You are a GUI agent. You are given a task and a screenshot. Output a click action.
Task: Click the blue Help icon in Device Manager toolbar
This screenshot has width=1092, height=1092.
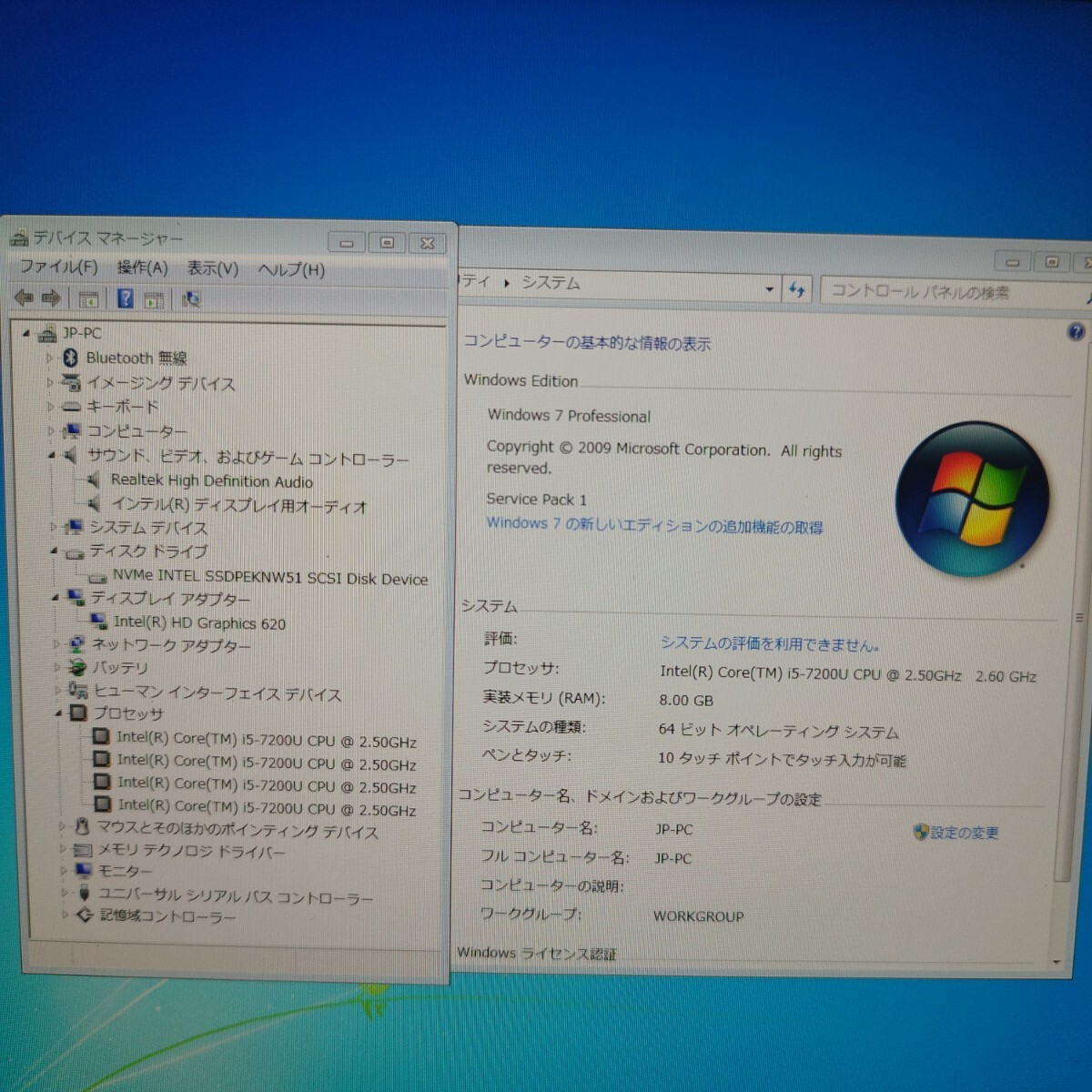click(x=126, y=298)
